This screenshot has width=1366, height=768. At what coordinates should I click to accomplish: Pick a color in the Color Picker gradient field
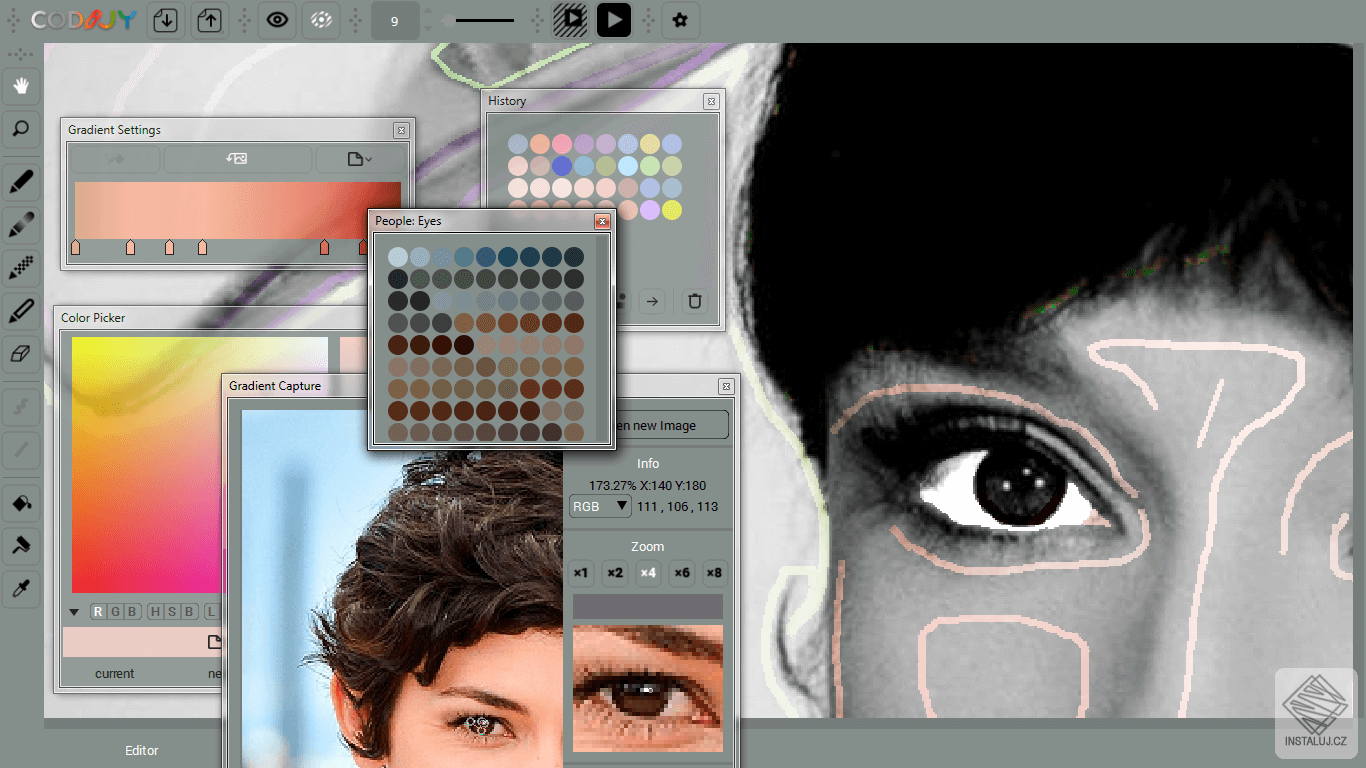[x=200, y=465]
